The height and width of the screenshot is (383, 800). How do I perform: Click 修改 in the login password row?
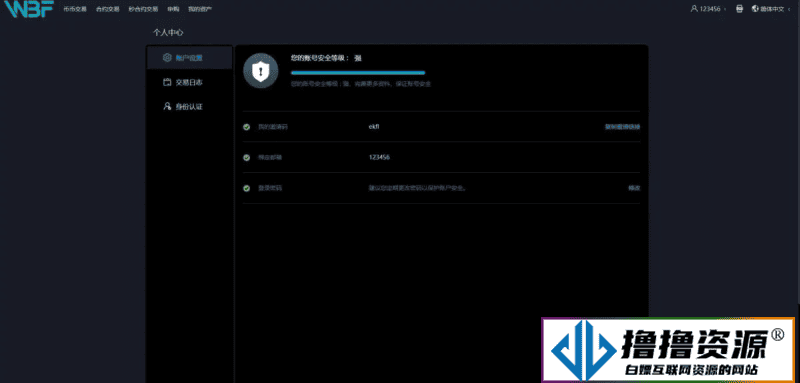(634, 188)
